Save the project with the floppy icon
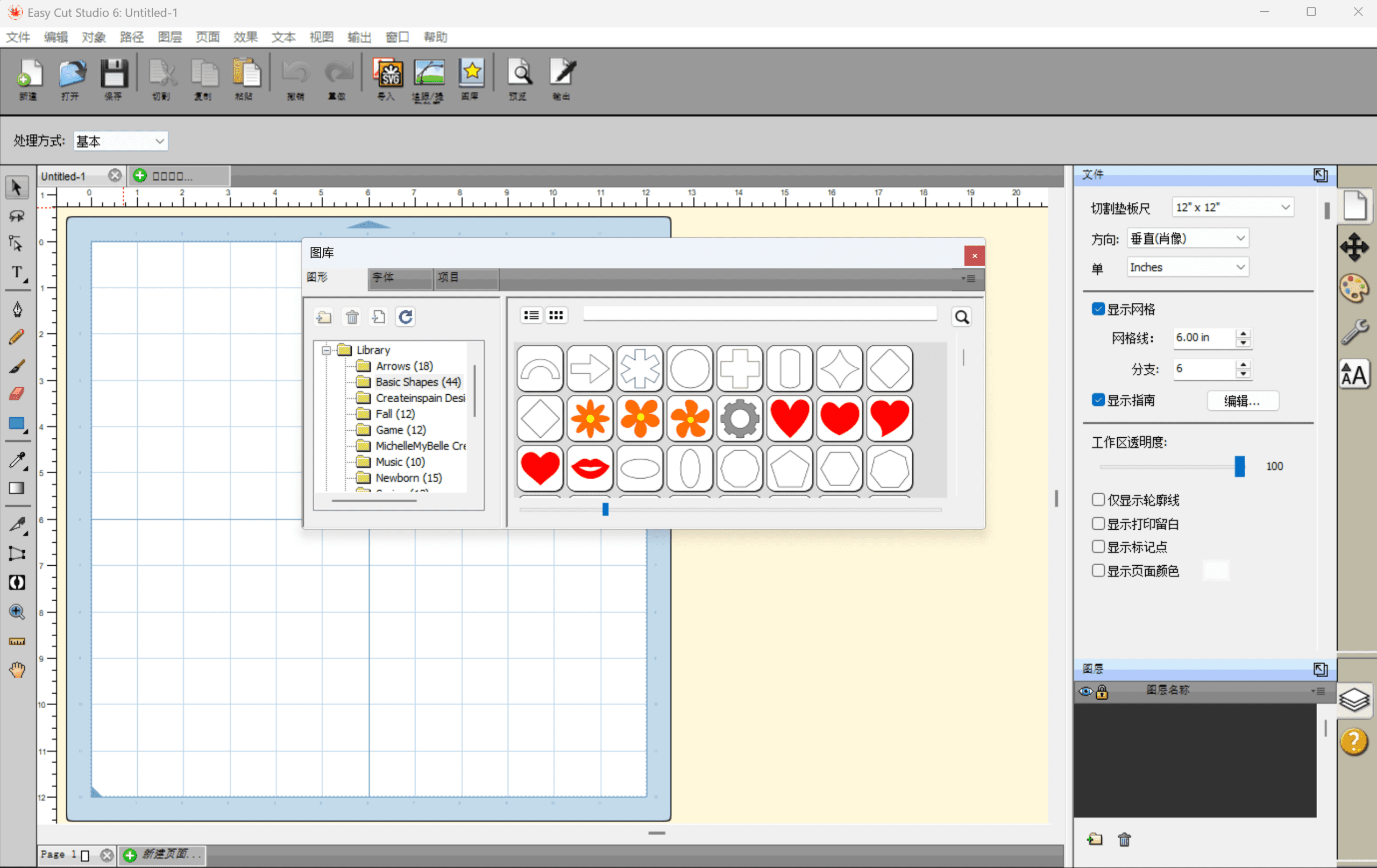Screen dimensions: 1377x868 pyautogui.click(x=113, y=79)
